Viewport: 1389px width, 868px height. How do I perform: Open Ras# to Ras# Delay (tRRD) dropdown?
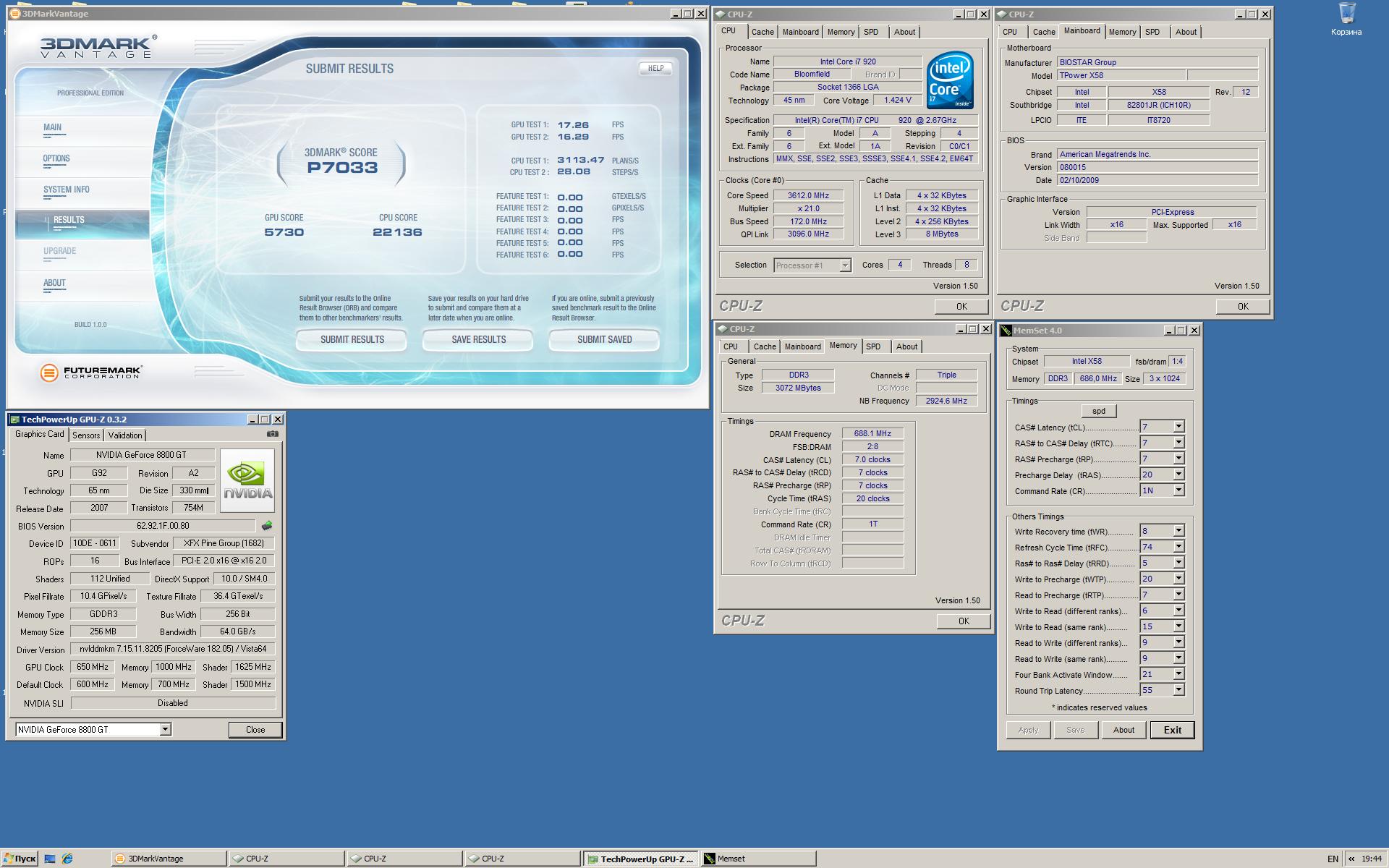(1178, 563)
